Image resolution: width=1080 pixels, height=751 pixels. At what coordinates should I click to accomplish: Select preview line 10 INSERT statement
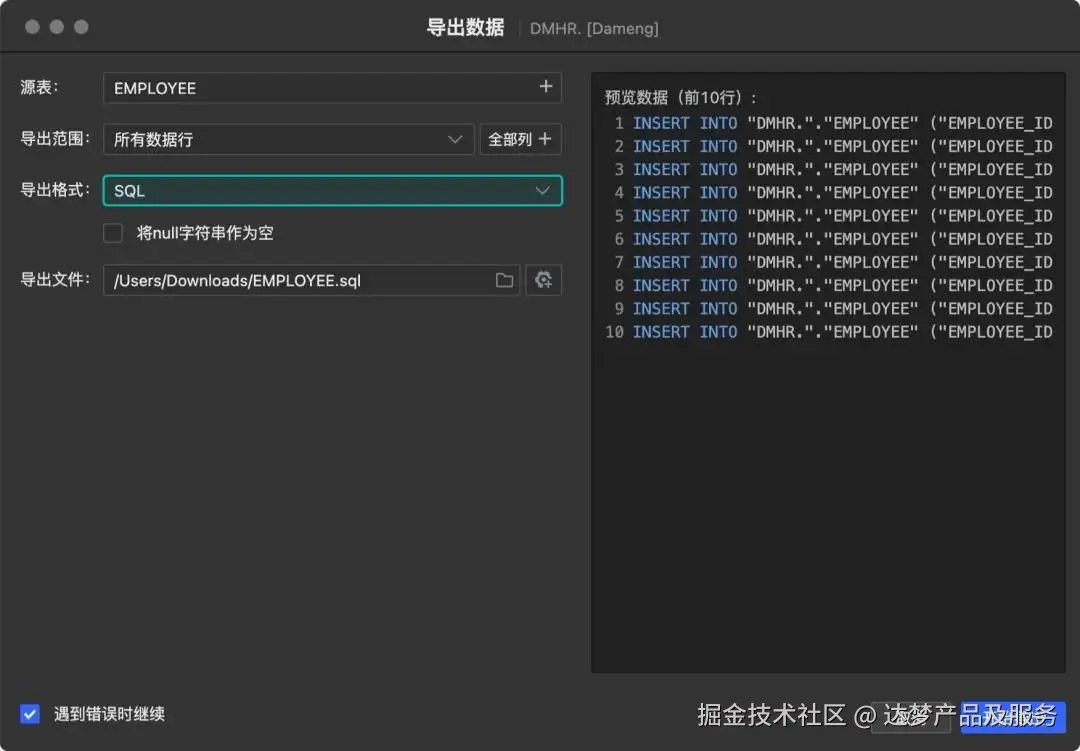842,332
